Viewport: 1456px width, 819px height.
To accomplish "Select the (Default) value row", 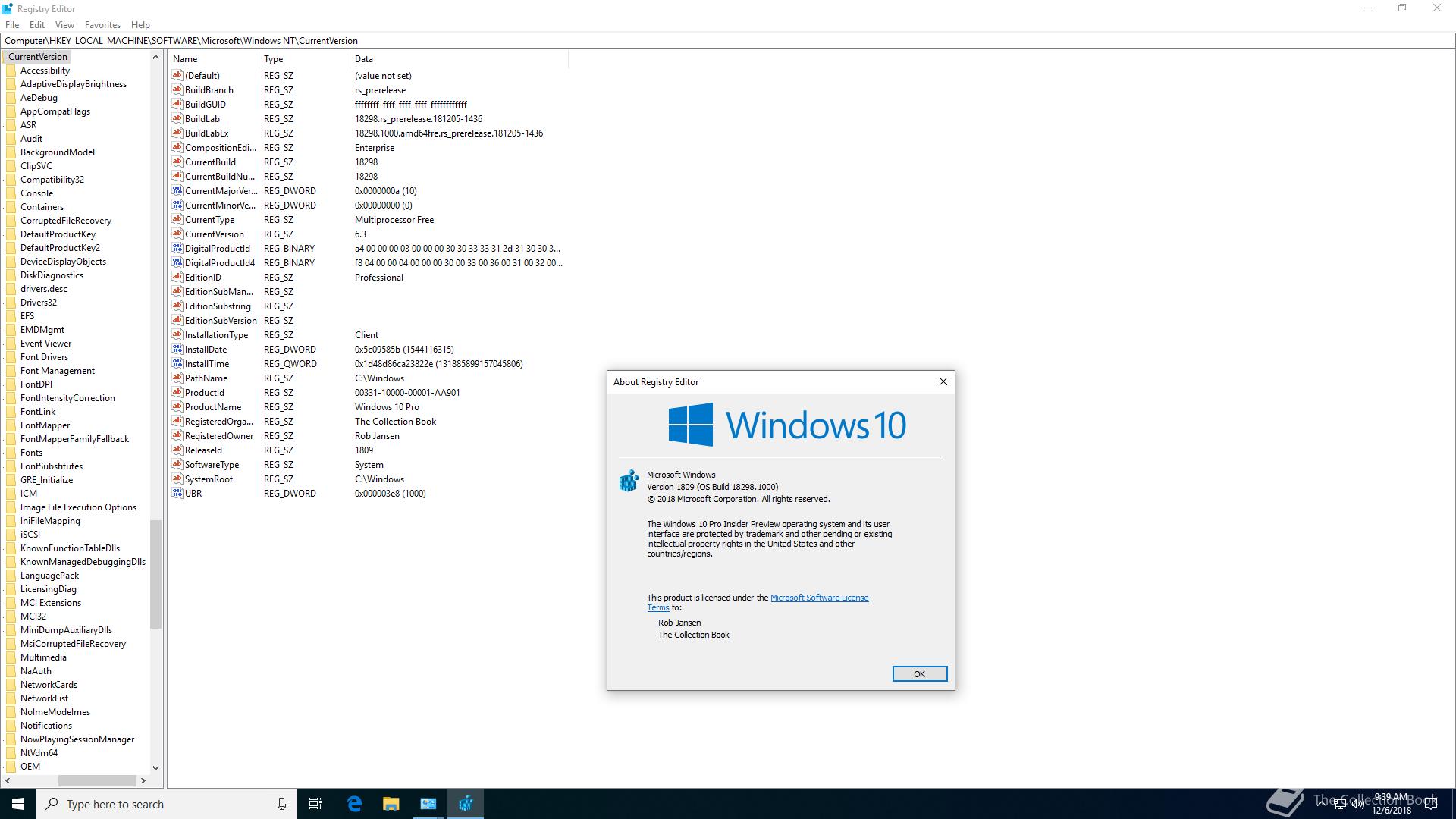I will [x=368, y=75].
